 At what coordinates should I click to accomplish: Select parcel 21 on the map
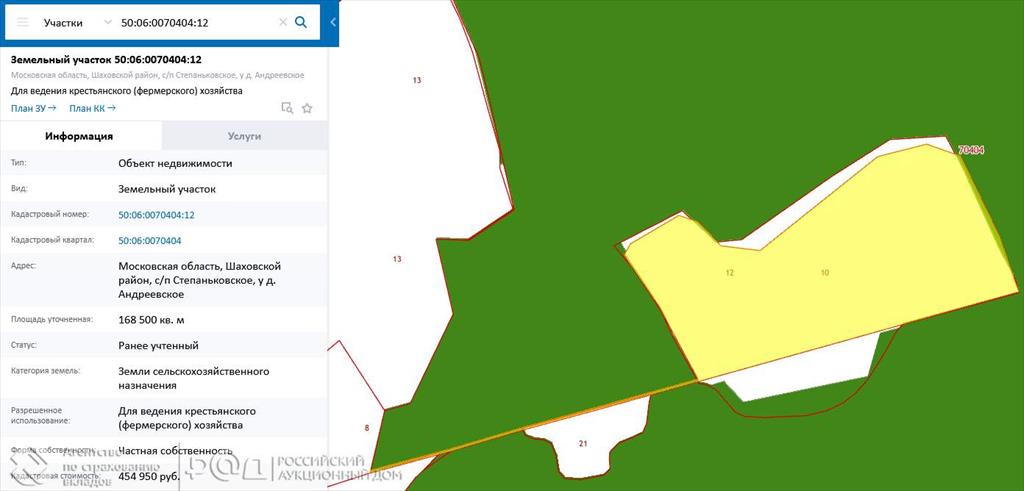coord(582,443)
